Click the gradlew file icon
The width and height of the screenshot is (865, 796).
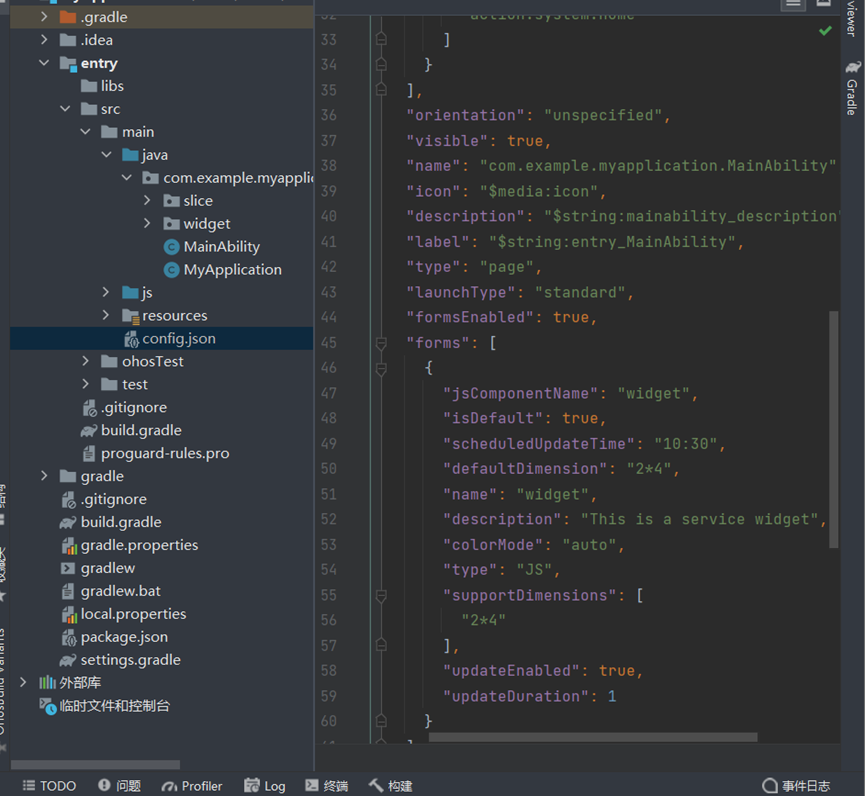[x=68, y=568]
